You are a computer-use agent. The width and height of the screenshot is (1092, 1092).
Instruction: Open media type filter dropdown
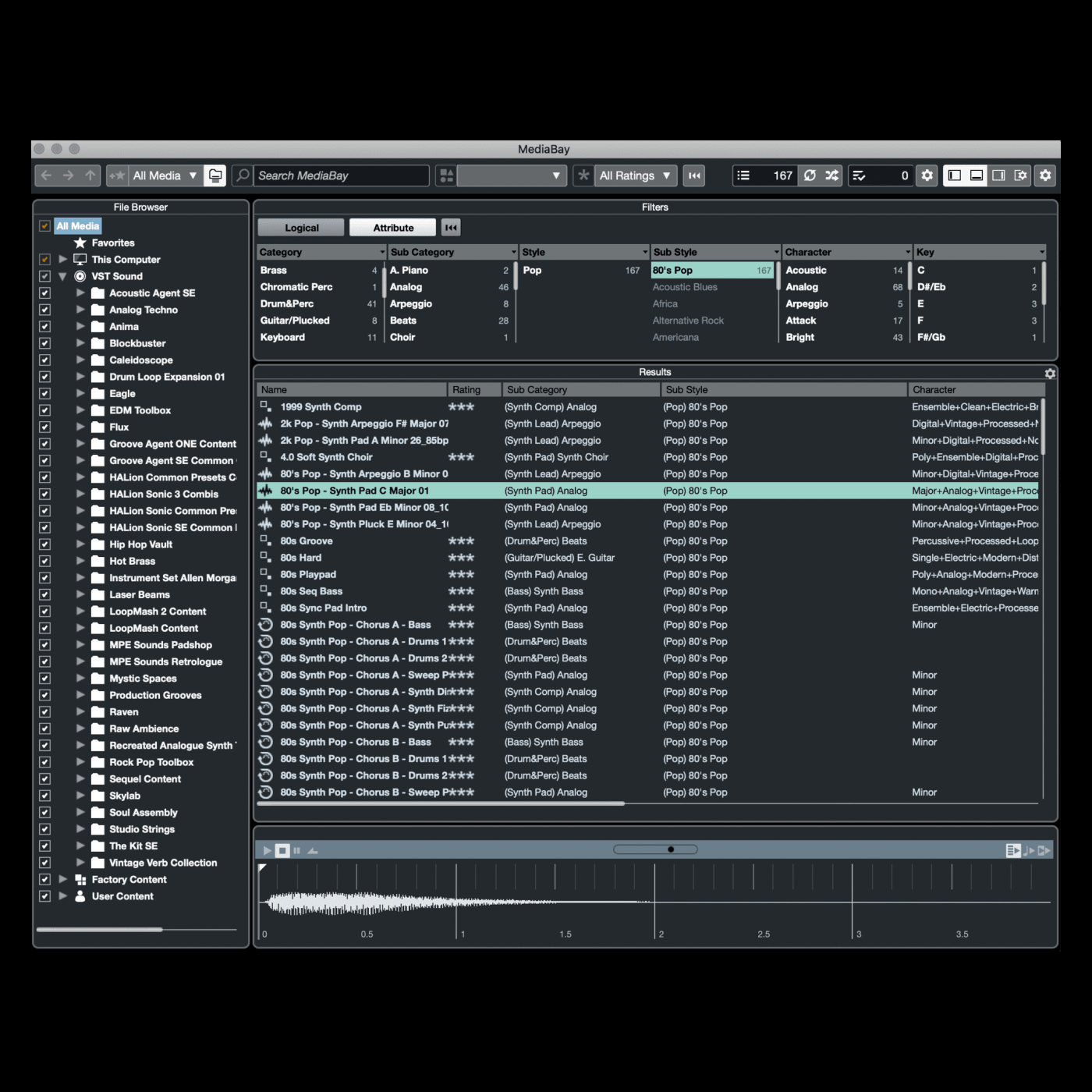pyautogui.click(x=511, y=175)
